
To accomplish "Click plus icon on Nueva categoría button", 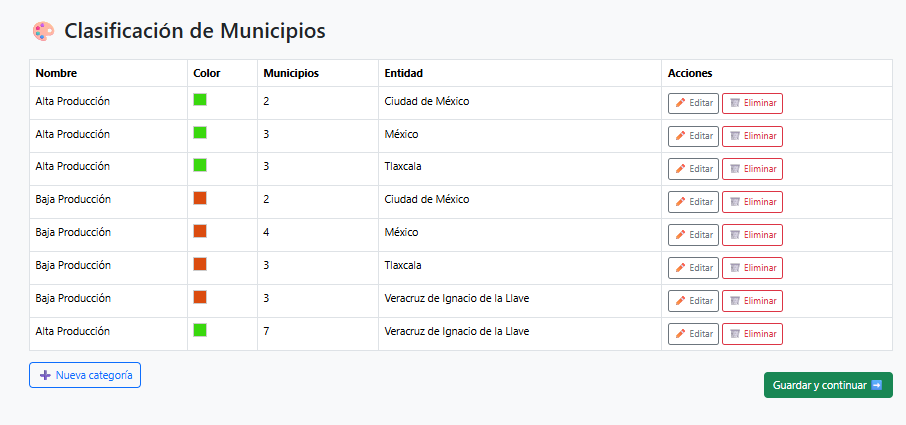I will click(45, 375).
